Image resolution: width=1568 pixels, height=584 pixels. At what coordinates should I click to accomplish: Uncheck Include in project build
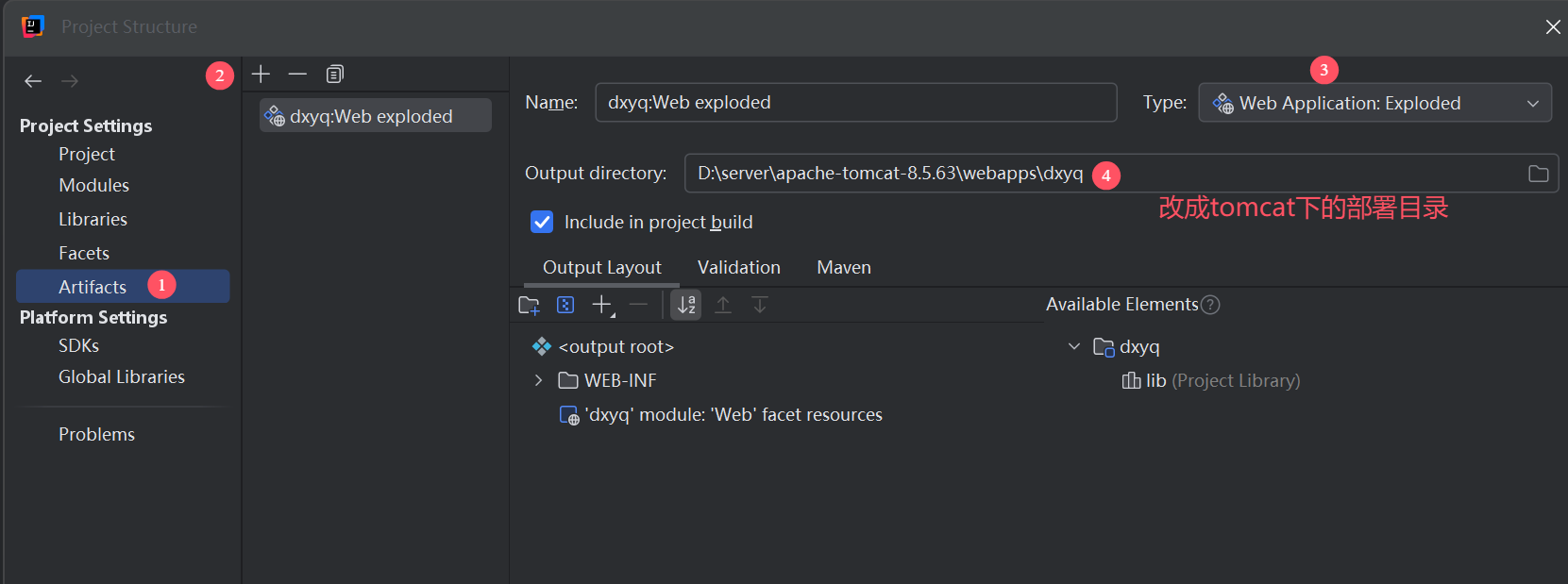(x=542, y=222)
